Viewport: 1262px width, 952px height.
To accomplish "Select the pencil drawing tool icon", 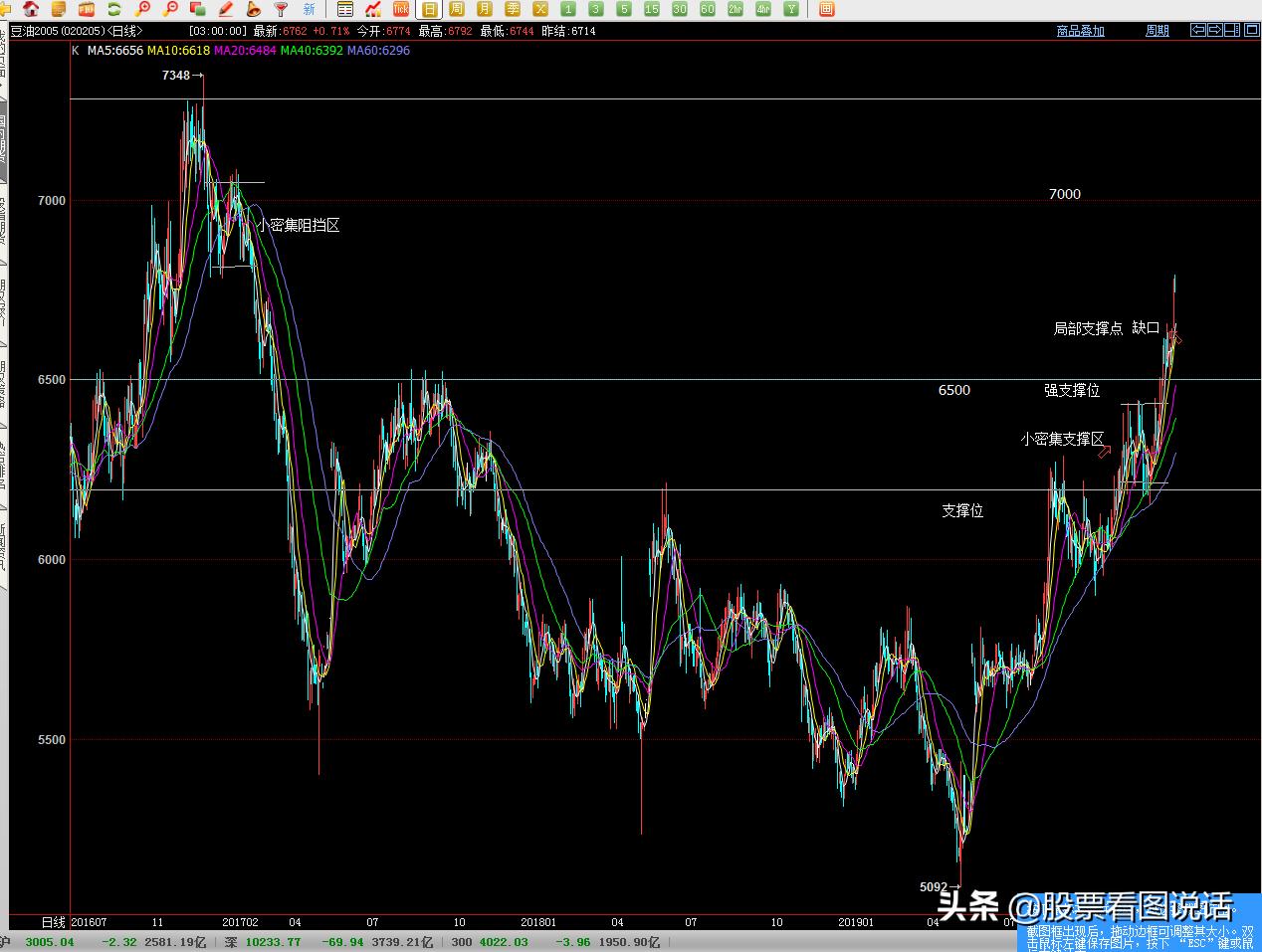I will (x=226, y=9).
